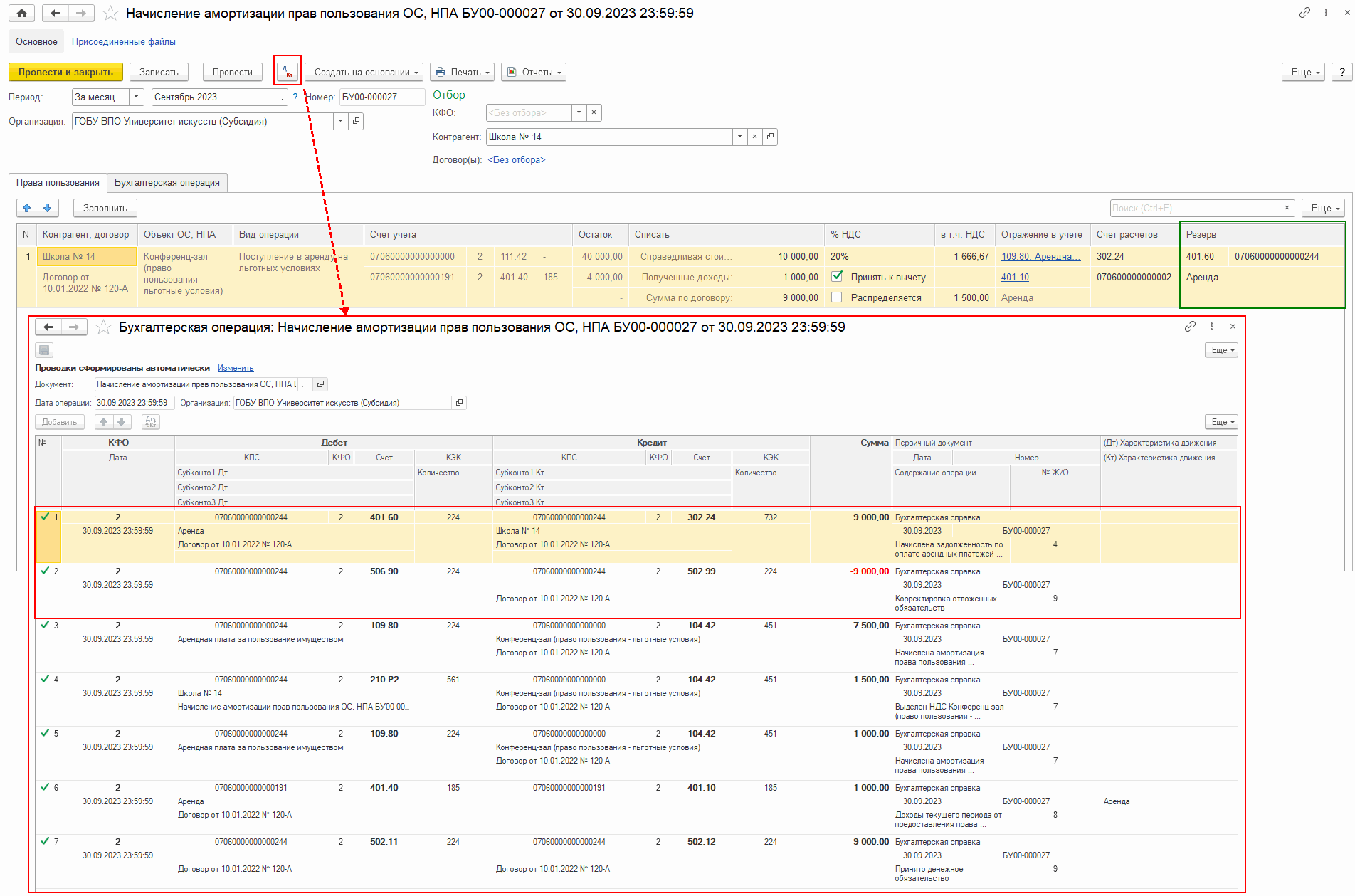Open Организация record with open icon
The height and width of the screenshot is (896, 1355).
356,121
